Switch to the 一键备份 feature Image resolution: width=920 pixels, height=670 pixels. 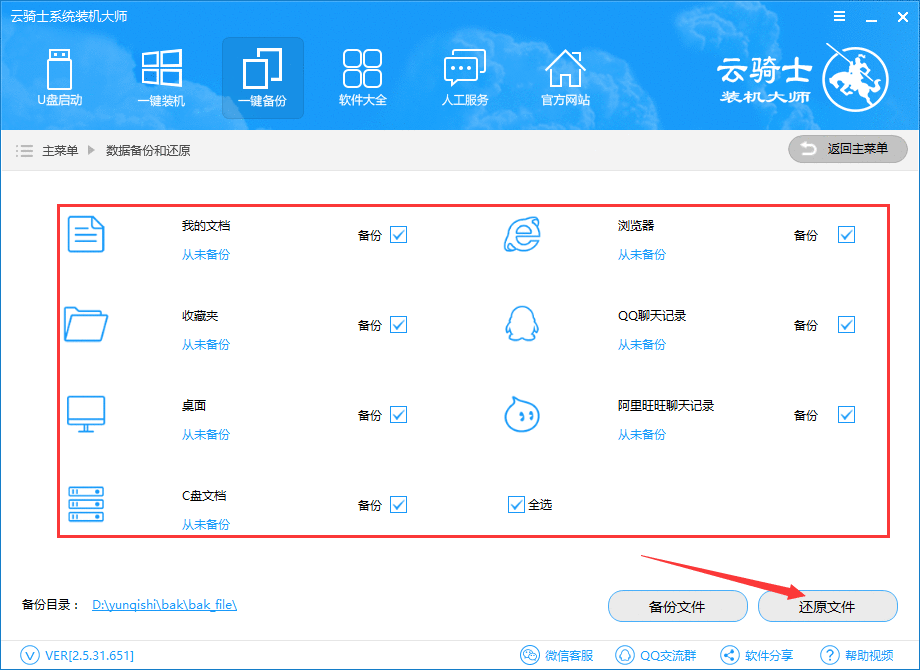[262, 77]
